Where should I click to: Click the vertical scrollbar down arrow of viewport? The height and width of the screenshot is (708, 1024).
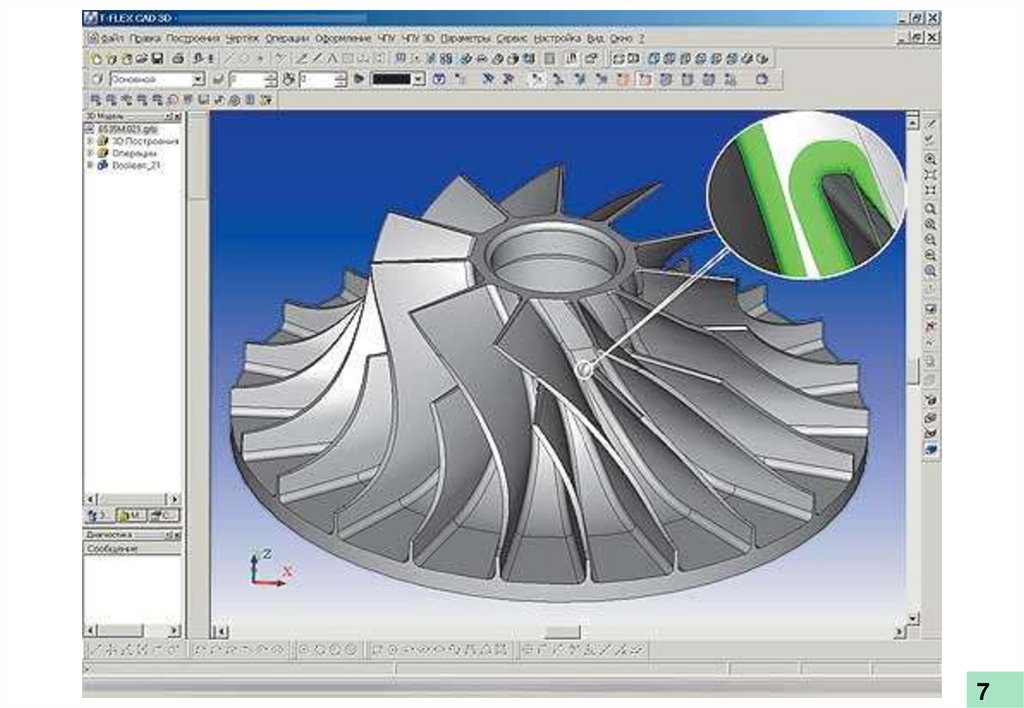click(913, 617)
